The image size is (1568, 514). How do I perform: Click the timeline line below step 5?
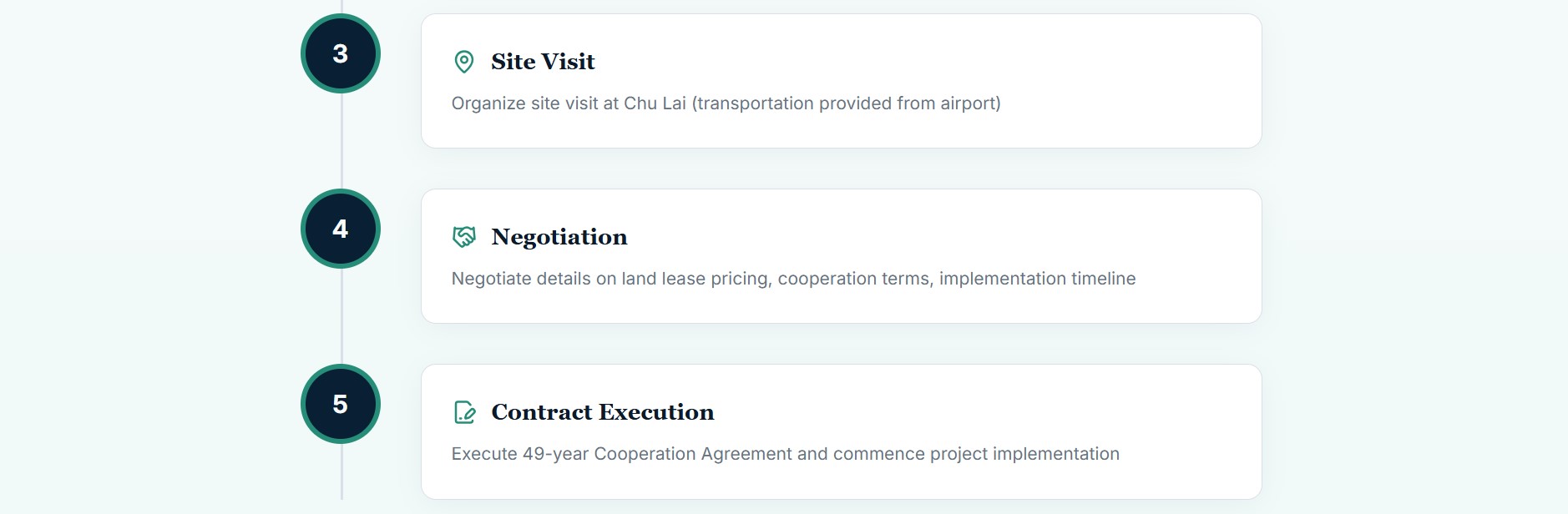[341, 473]
